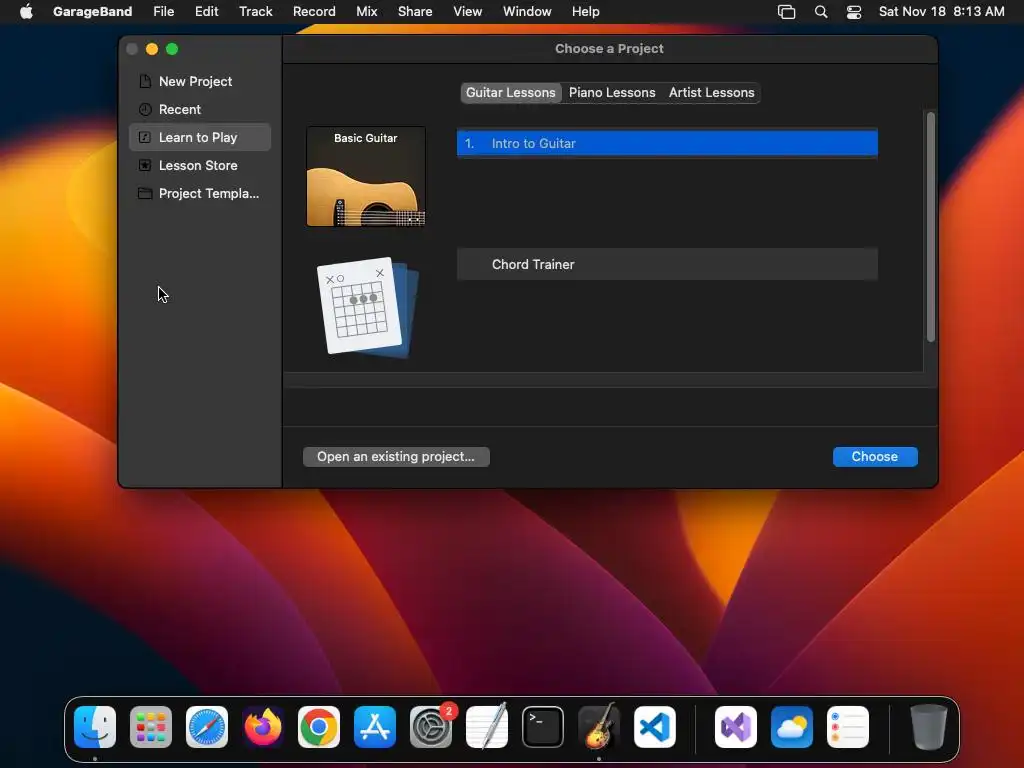The width and height of the screenshot is (1024, 768).
Task: Launch Firefox from the Dock
Action: 263,727
